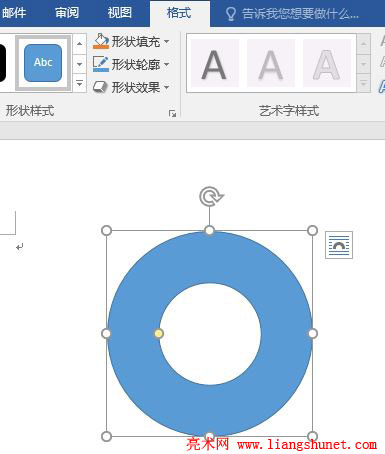Apply the second light gray WordArt style
Image resolution: width=385 pixels, height=454 pixels.
271,63
